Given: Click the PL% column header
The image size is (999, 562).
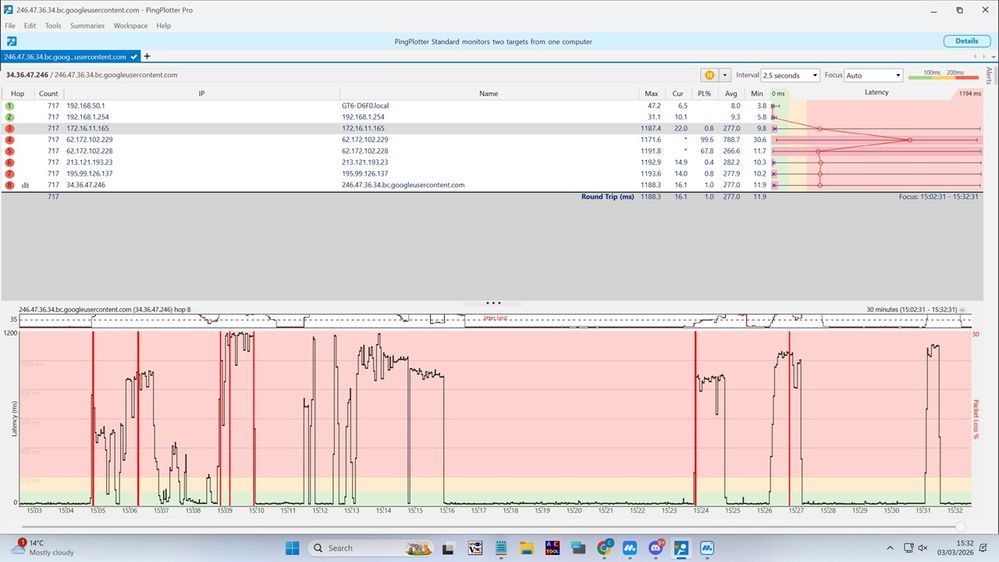Looking at the screenshot, I should (x=704, y=94).
